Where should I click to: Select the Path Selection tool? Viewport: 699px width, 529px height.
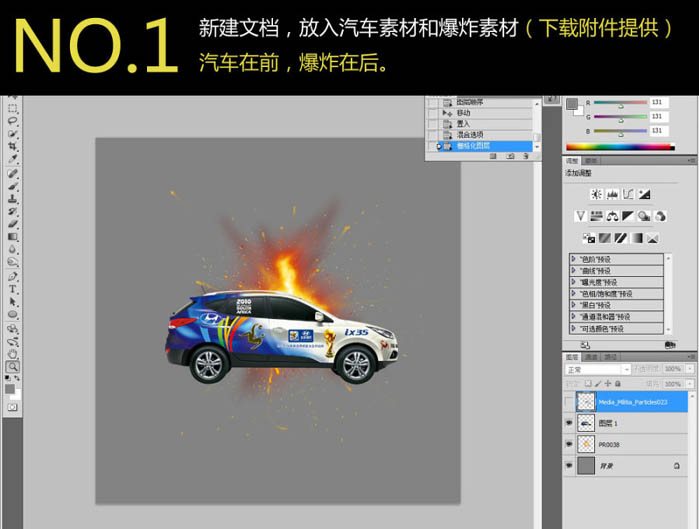coord(12,302)
